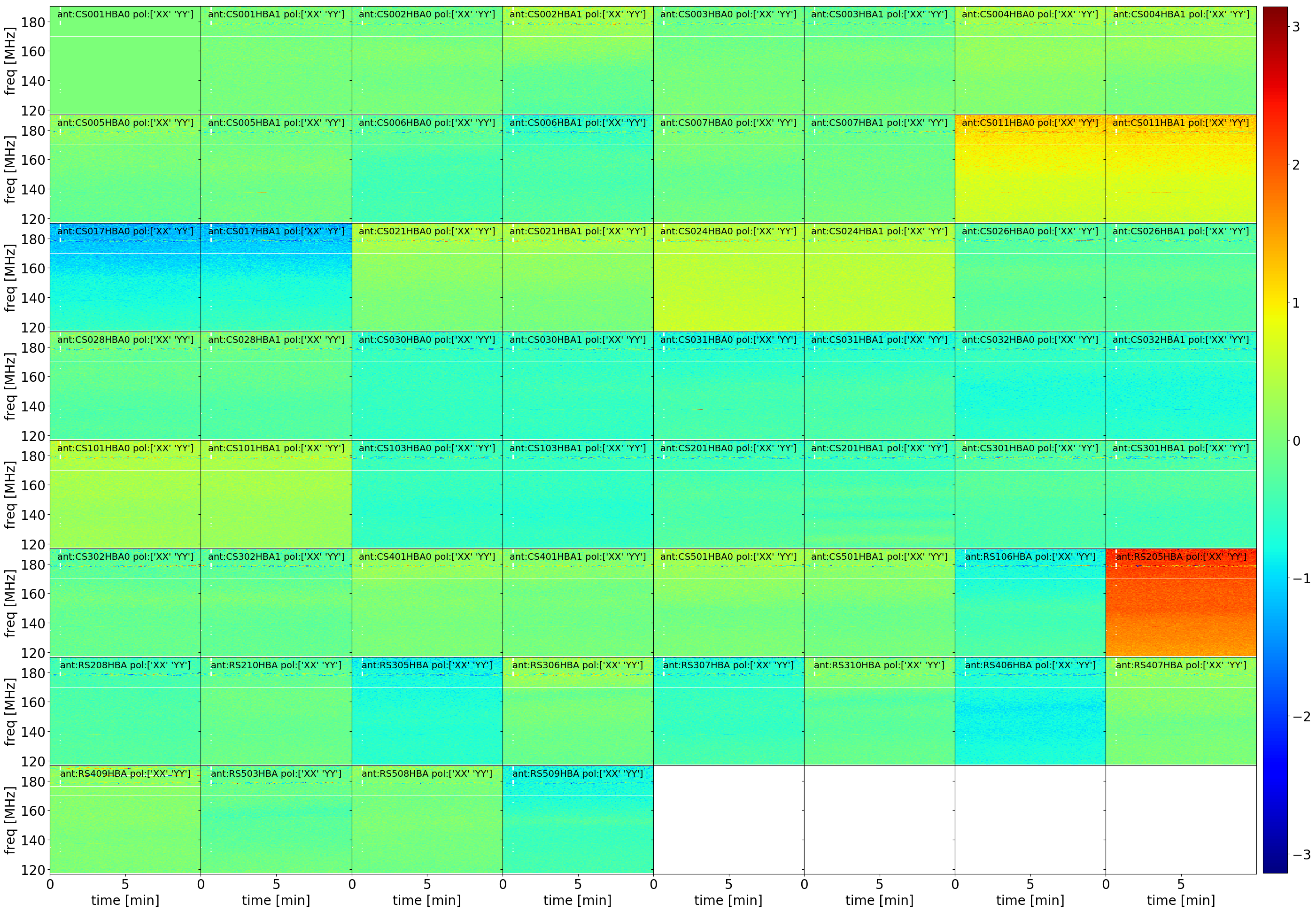Click the CS101HBA1 antenna panel
Image resolution: width=1316 pixels, height=912 pixels.
coord(276,494)
